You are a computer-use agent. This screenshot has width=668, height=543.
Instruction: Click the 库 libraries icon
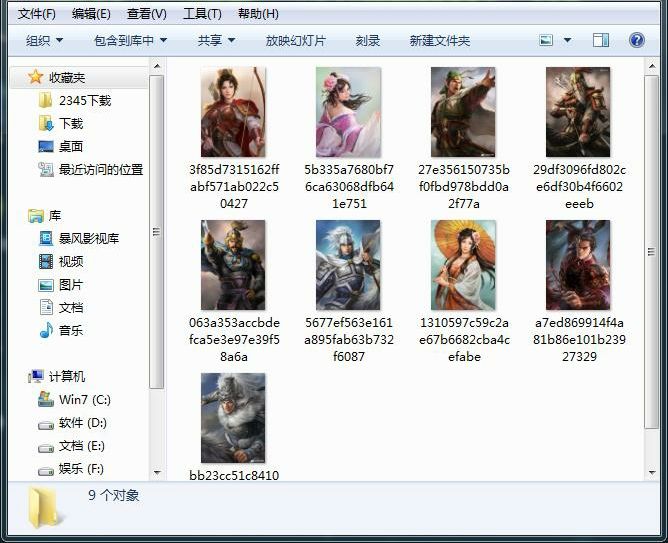pyautogui.click(x=36, y=216)
